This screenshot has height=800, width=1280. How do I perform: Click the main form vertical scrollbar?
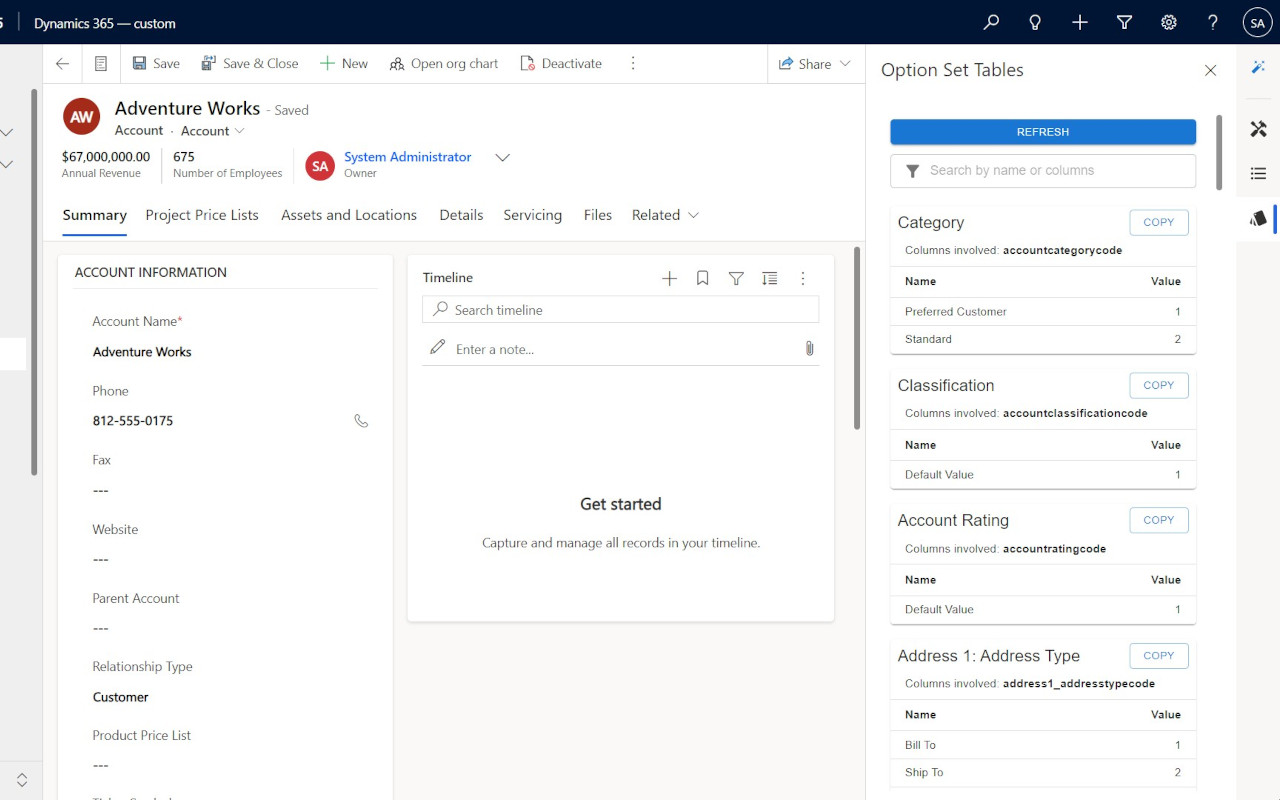[x=857, y=338]
